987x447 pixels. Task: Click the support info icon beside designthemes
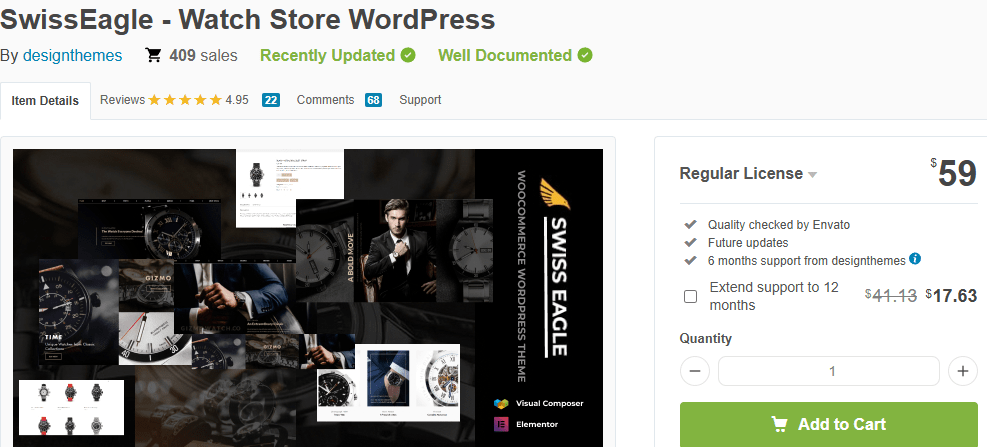(x=915, y=259)
